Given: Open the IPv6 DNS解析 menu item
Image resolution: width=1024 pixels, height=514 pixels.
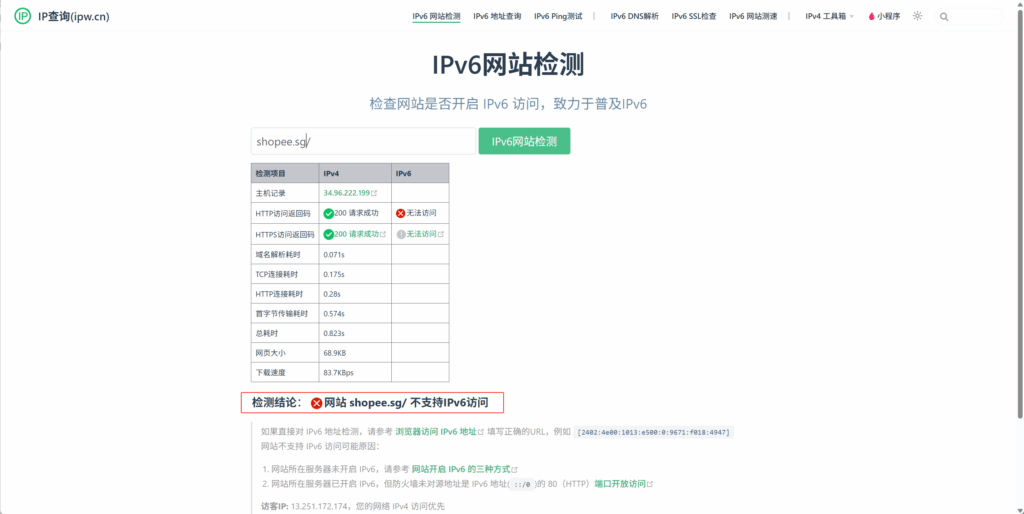Looking at the screenshot, I should [x=635, y=16].
